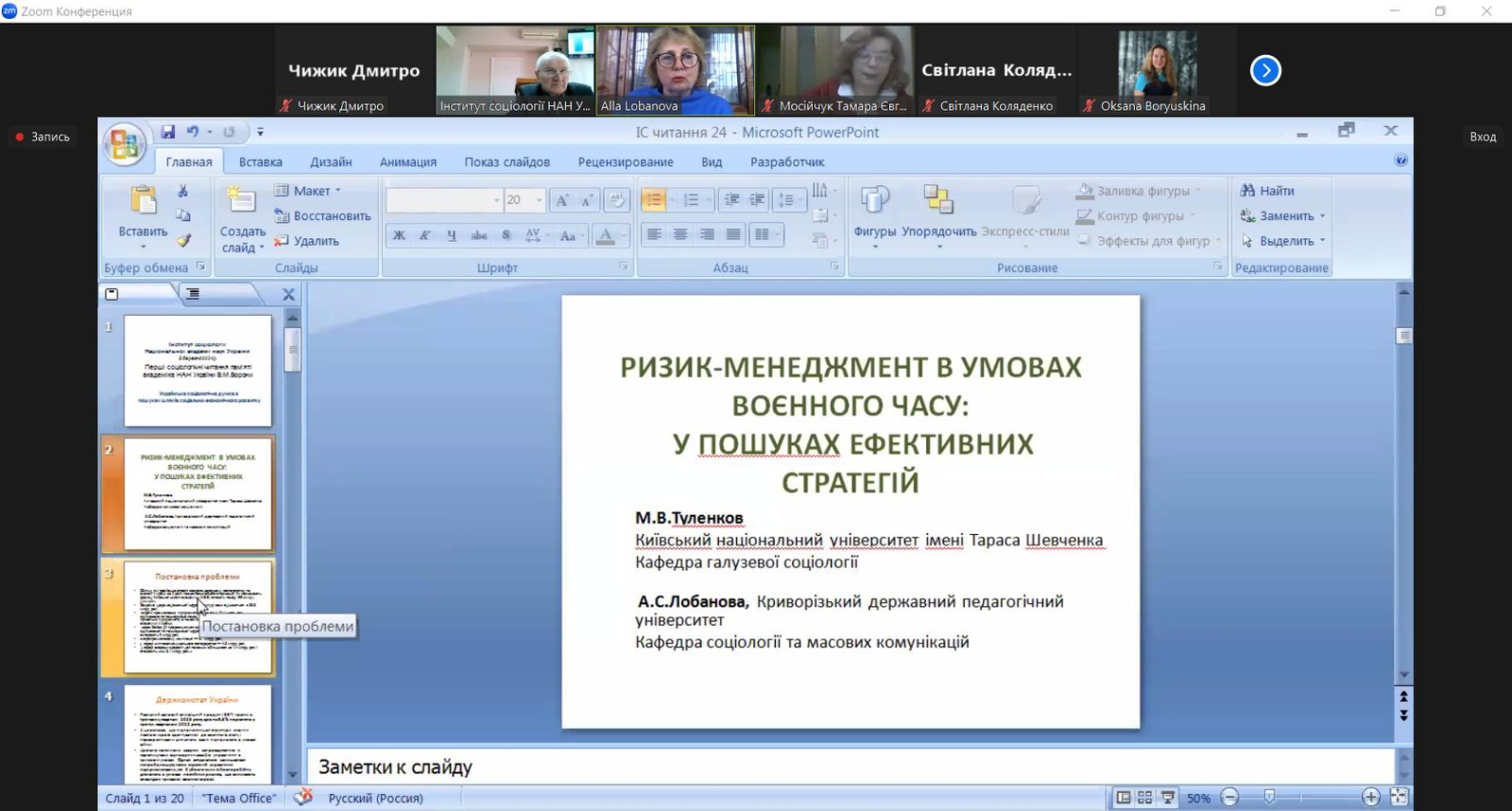The image size is (1512, 811).
Task: Open the Дизайн ribbon tab
Action: pyautogui.click(x=331, y=162)
